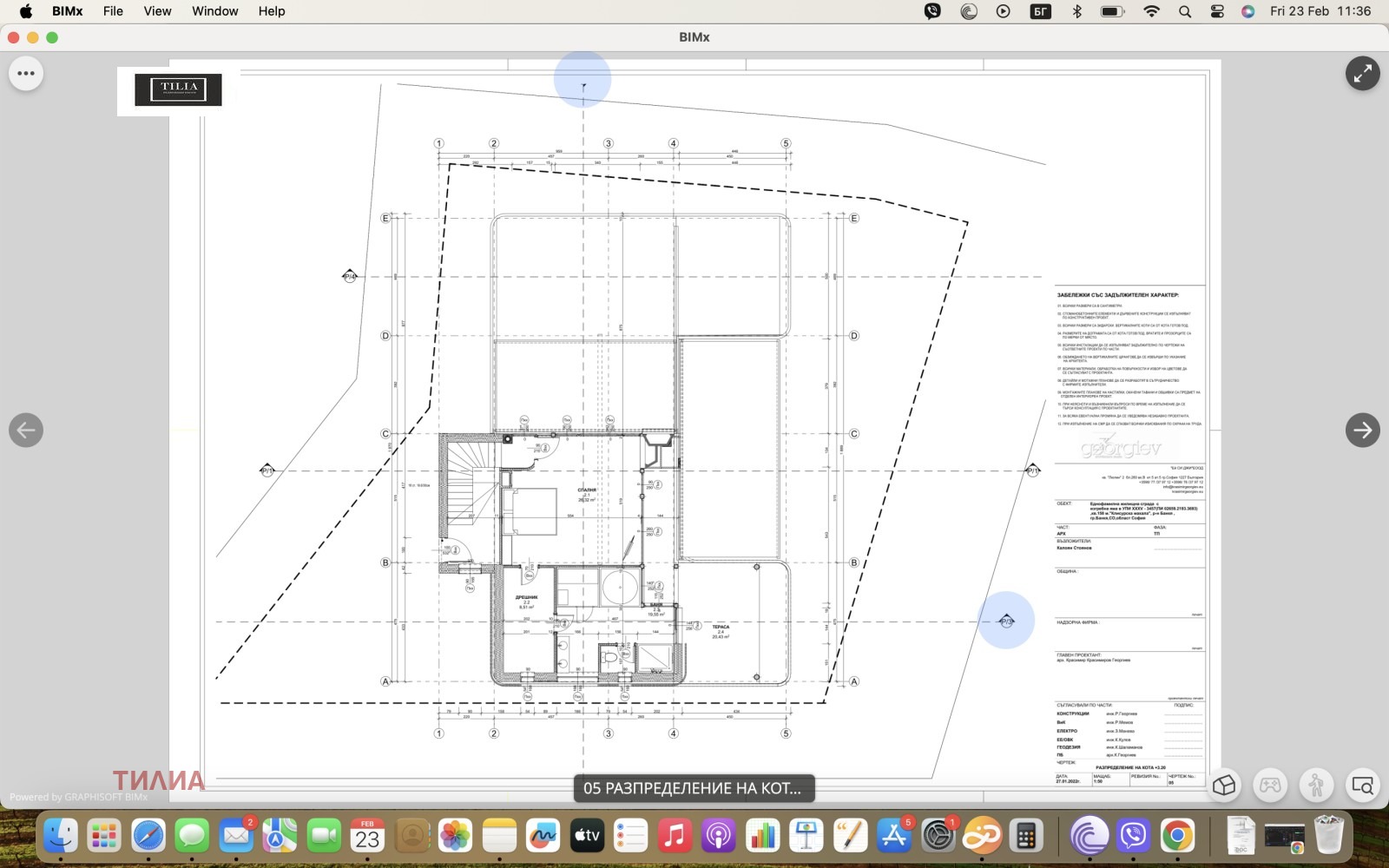Open the Numbers app in the Dock
Screen dimensions: 1389x868
pyautogui.click(x=762, y=836)
